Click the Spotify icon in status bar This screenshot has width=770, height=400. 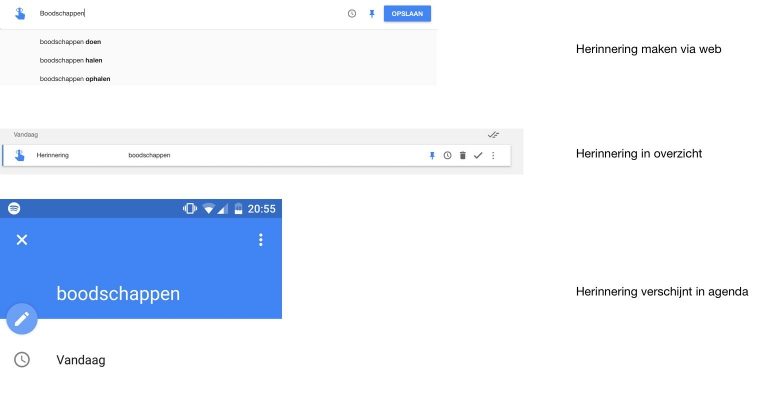(x=14, y=209)
